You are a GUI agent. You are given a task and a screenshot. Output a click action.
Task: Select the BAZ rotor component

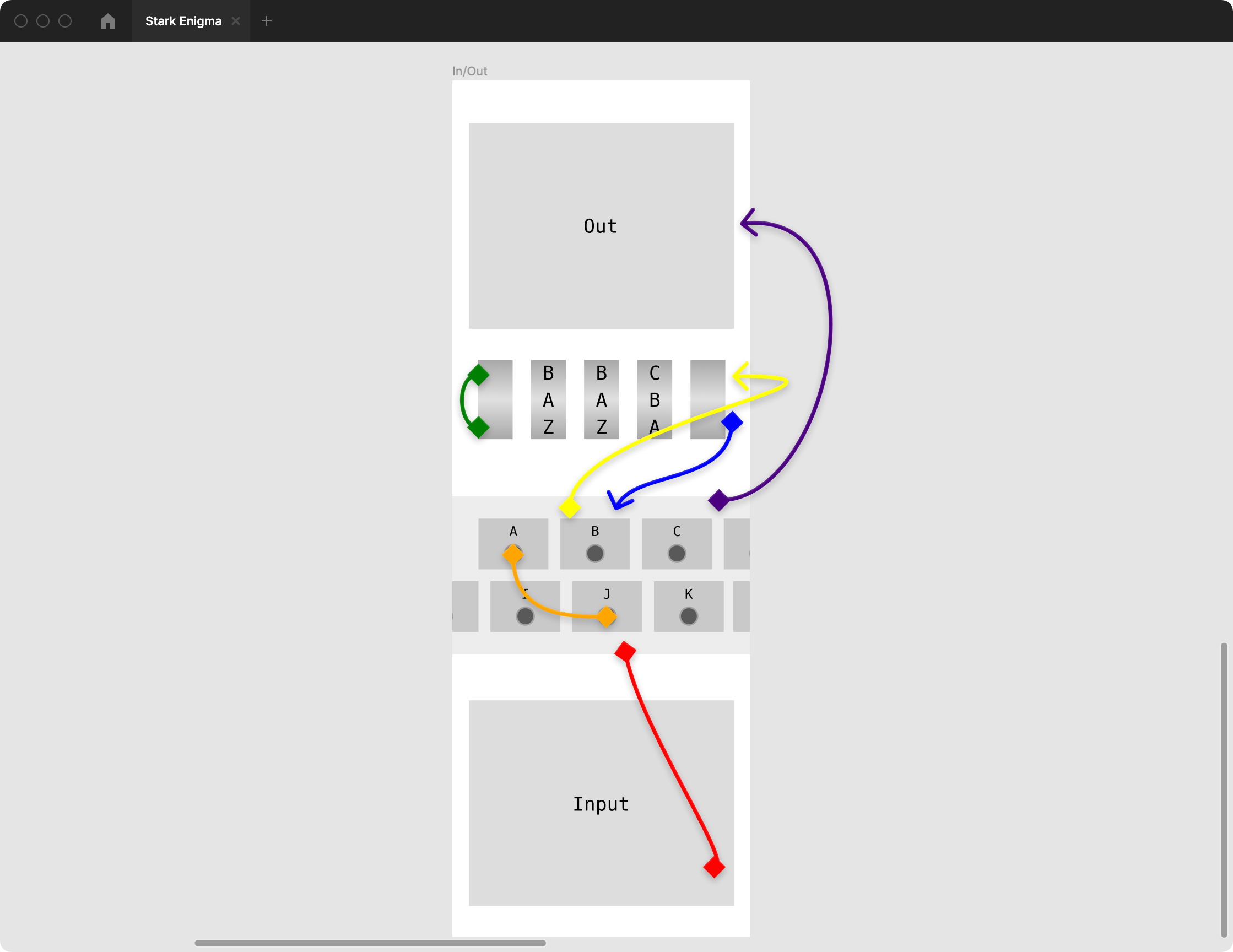(548, 399)
